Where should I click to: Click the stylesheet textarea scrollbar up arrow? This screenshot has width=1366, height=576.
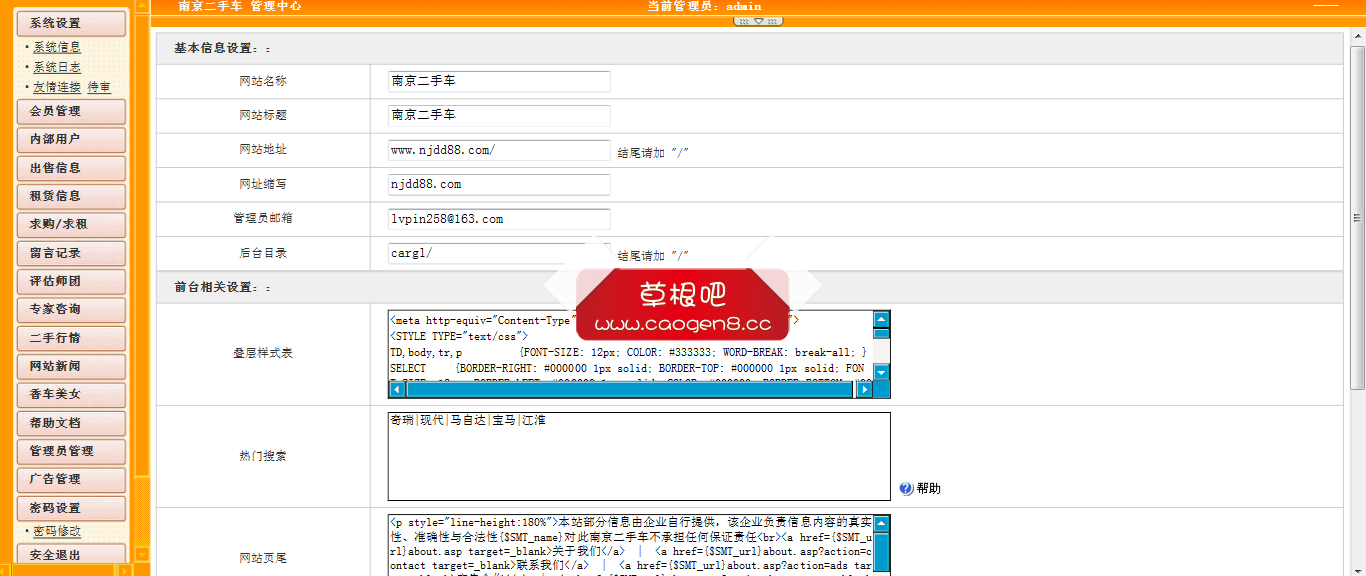point(879,319)
